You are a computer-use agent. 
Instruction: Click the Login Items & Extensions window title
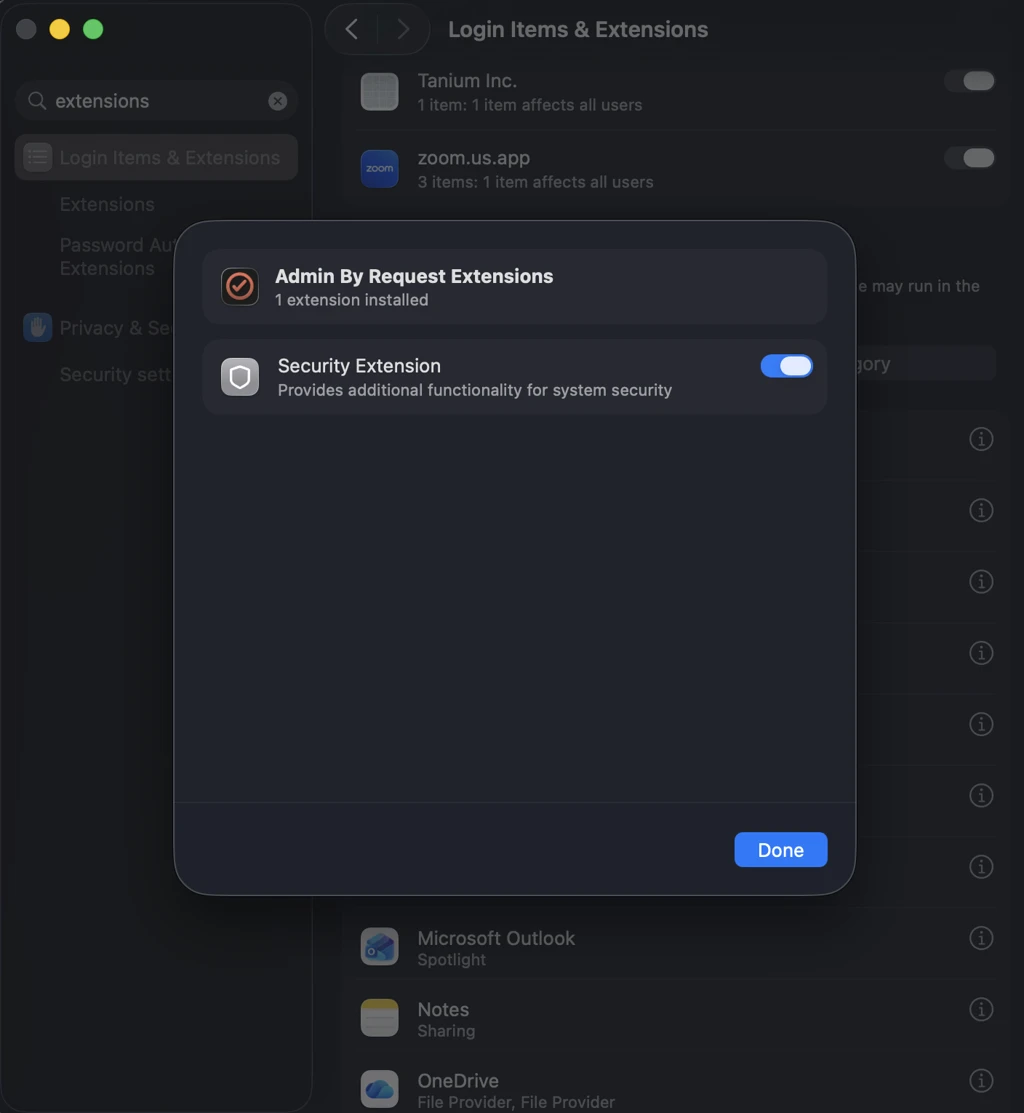click(578, 29)
